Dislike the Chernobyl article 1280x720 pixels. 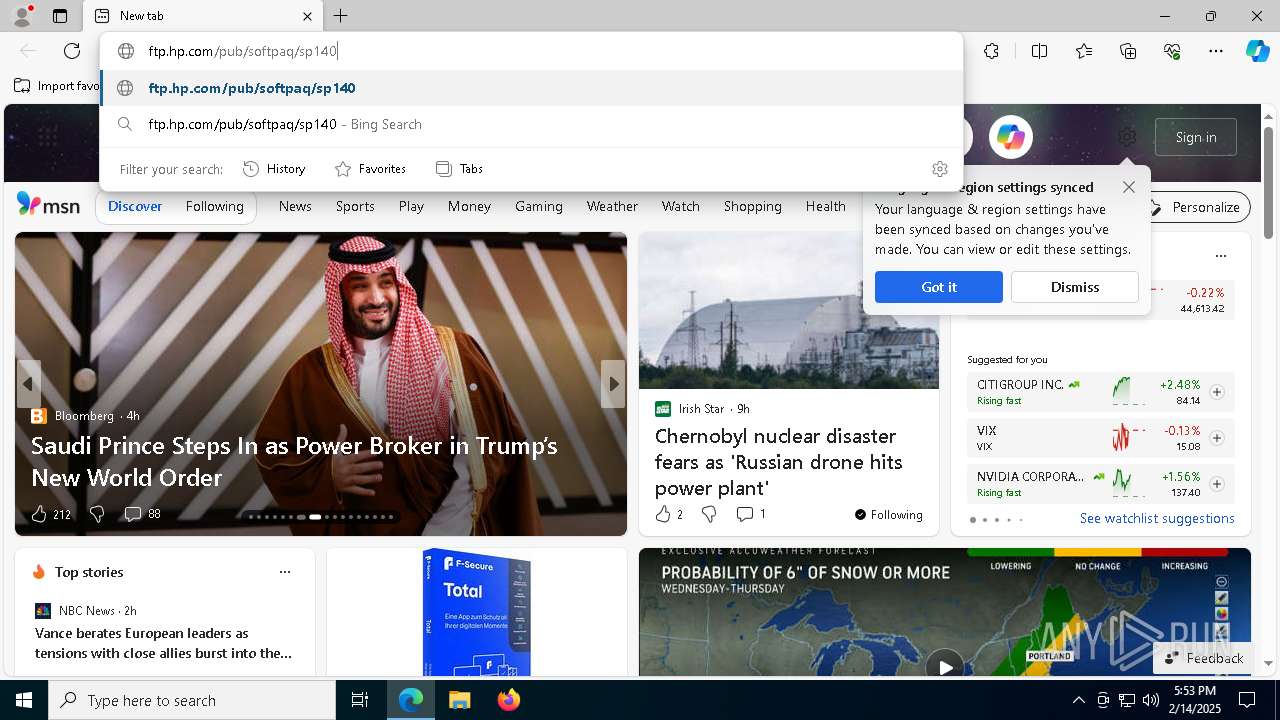709,514
